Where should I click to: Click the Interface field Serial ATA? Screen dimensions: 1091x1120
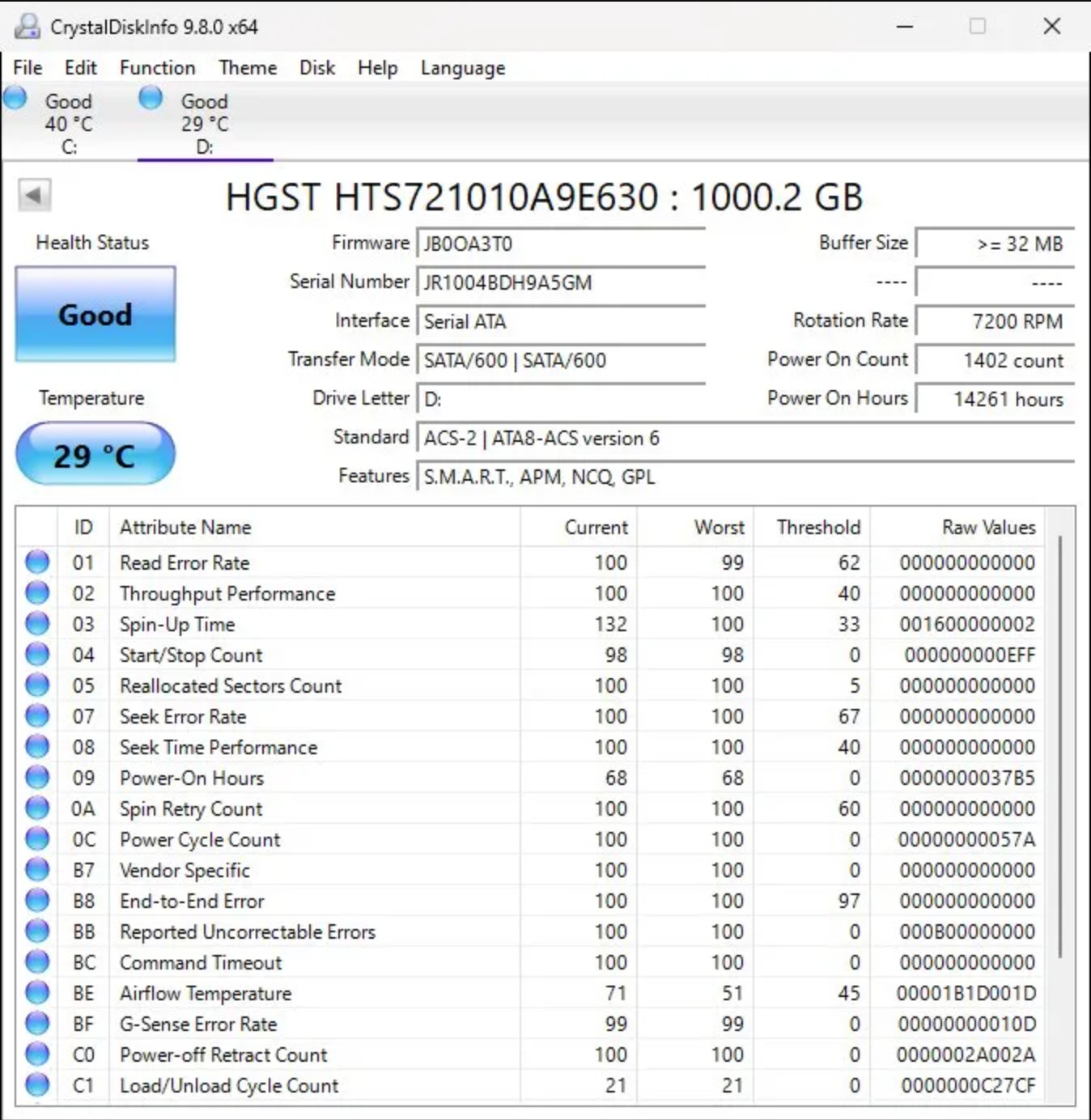[561, 321]
